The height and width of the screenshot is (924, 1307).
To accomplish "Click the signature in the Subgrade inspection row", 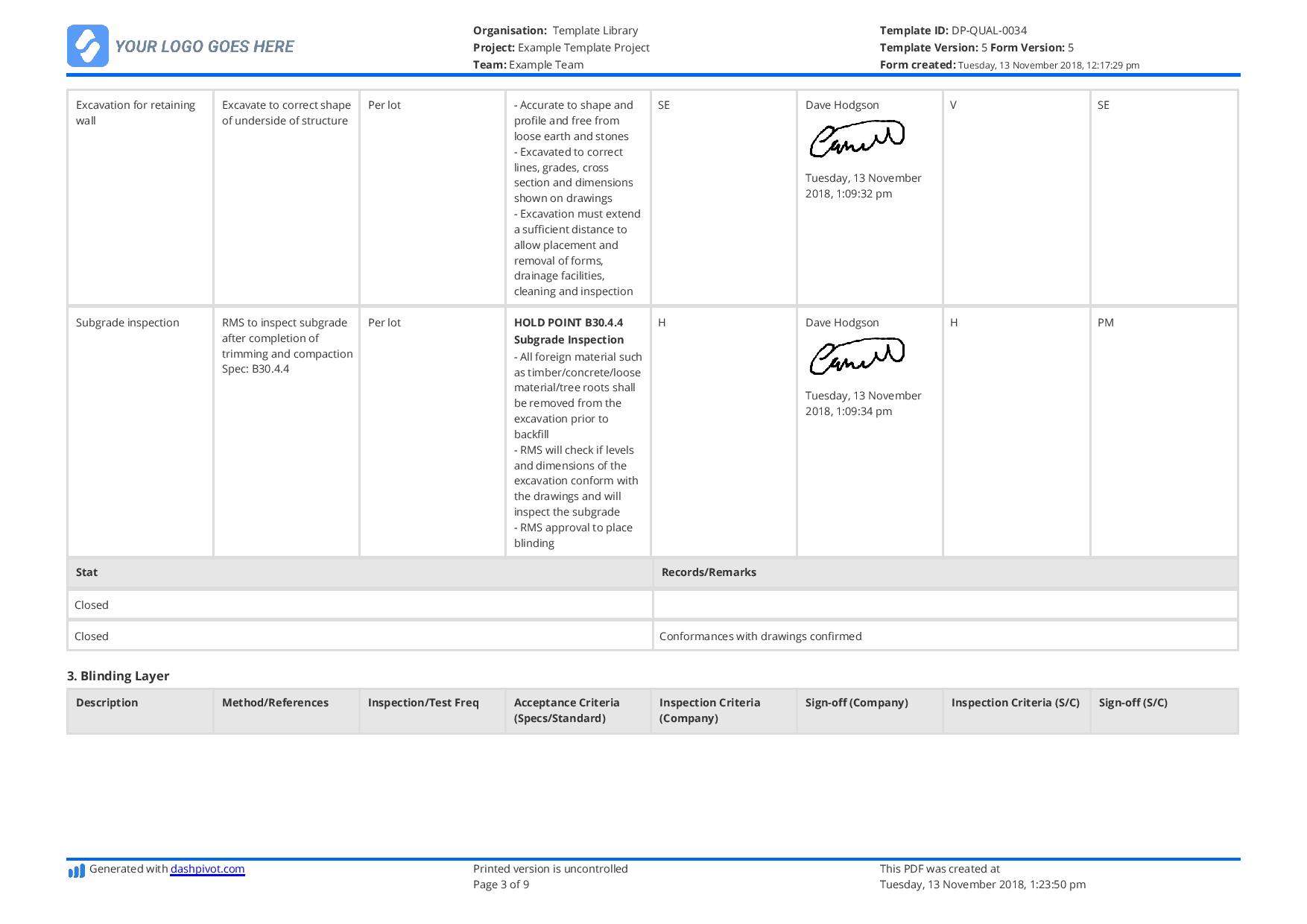I will click(x=857, y=357).
